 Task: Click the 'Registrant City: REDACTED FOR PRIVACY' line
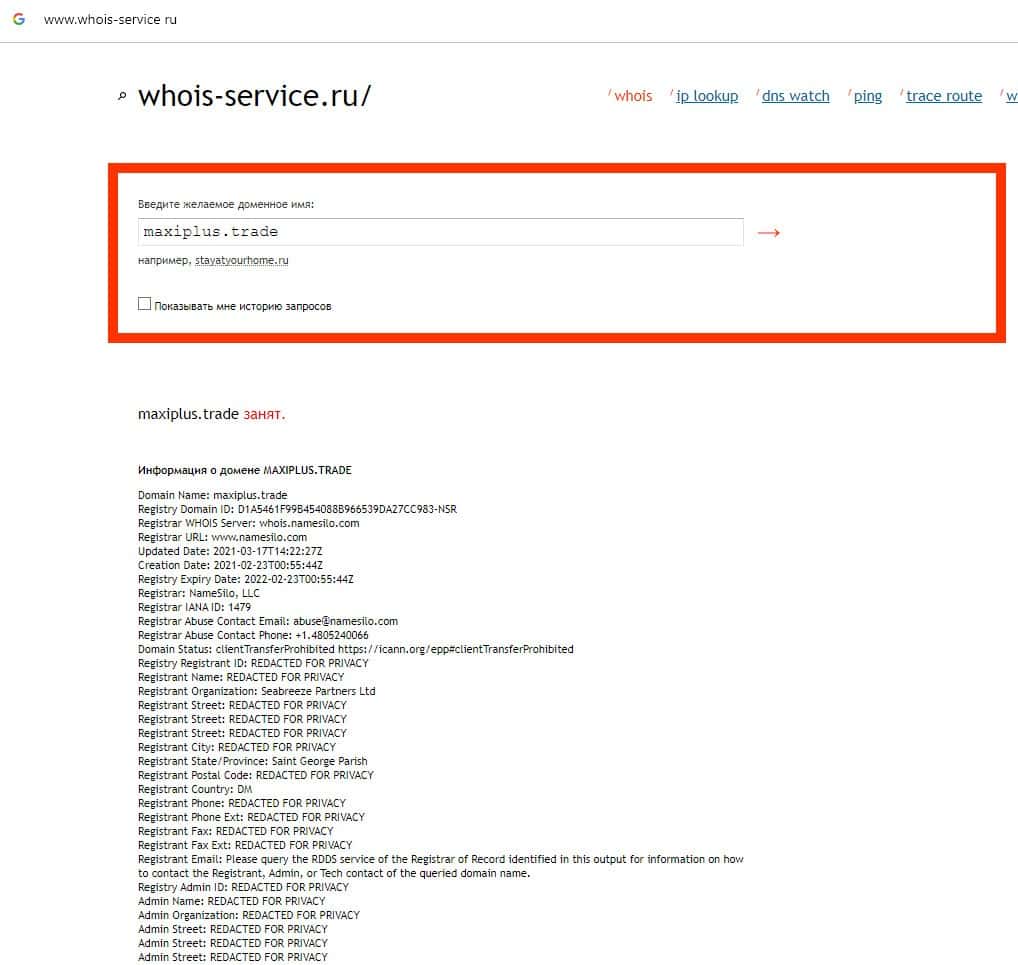(237, 747)
